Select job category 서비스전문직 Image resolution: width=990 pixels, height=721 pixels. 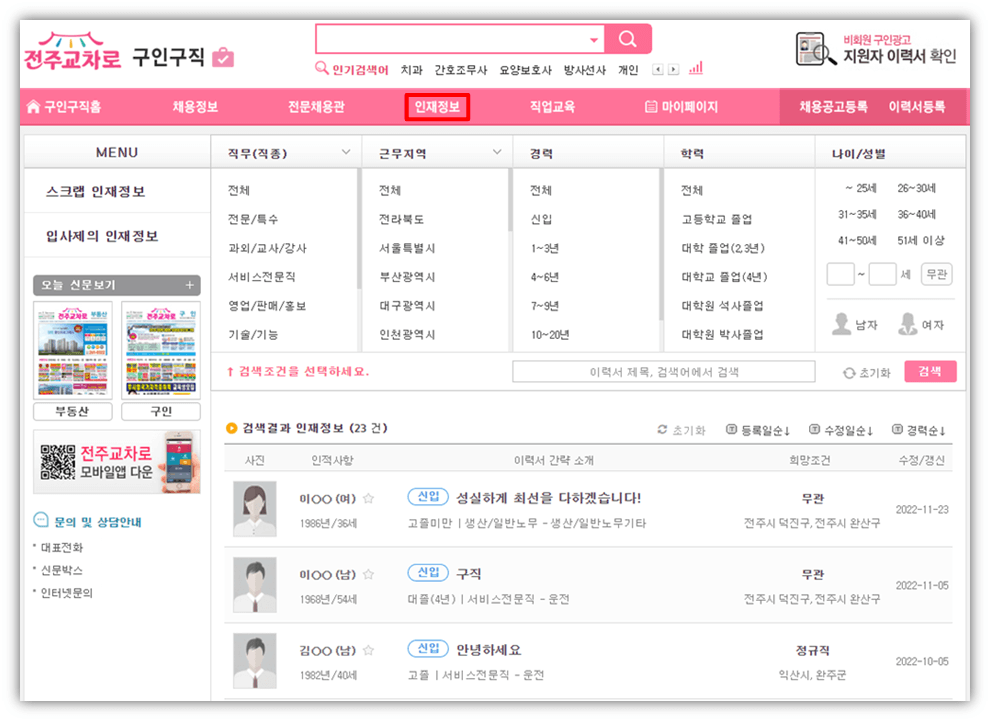(x=261, y=277)
